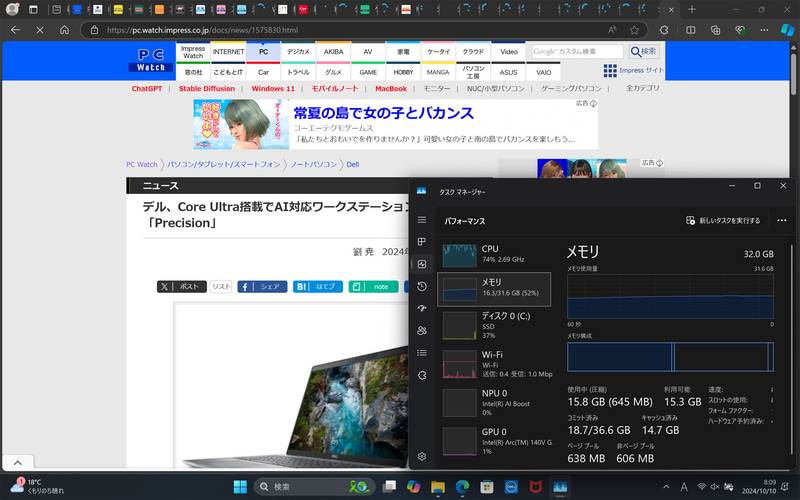Select the NPU 0 performance item
The height and width of the screenshot is (500, 800).
click(494, 403)
